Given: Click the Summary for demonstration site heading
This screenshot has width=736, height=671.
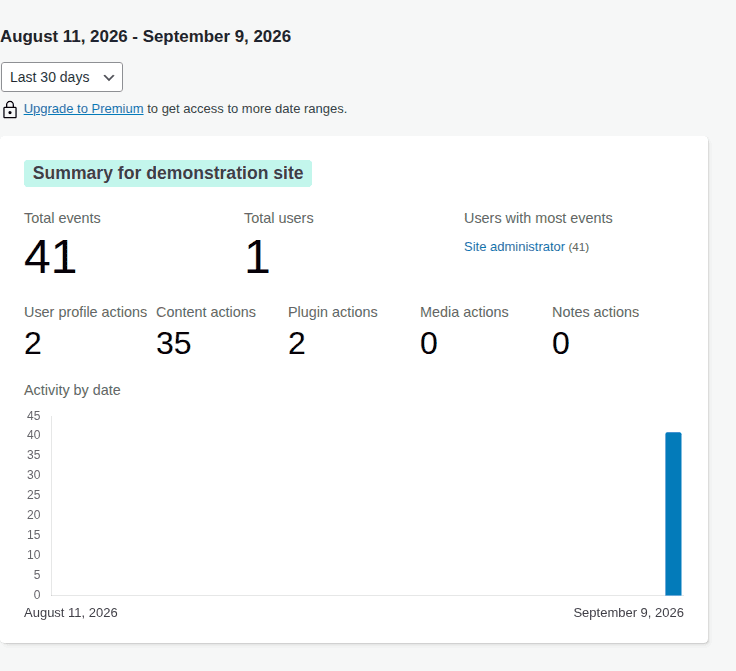Looking at the screenshot, I should tap(168, 173).
